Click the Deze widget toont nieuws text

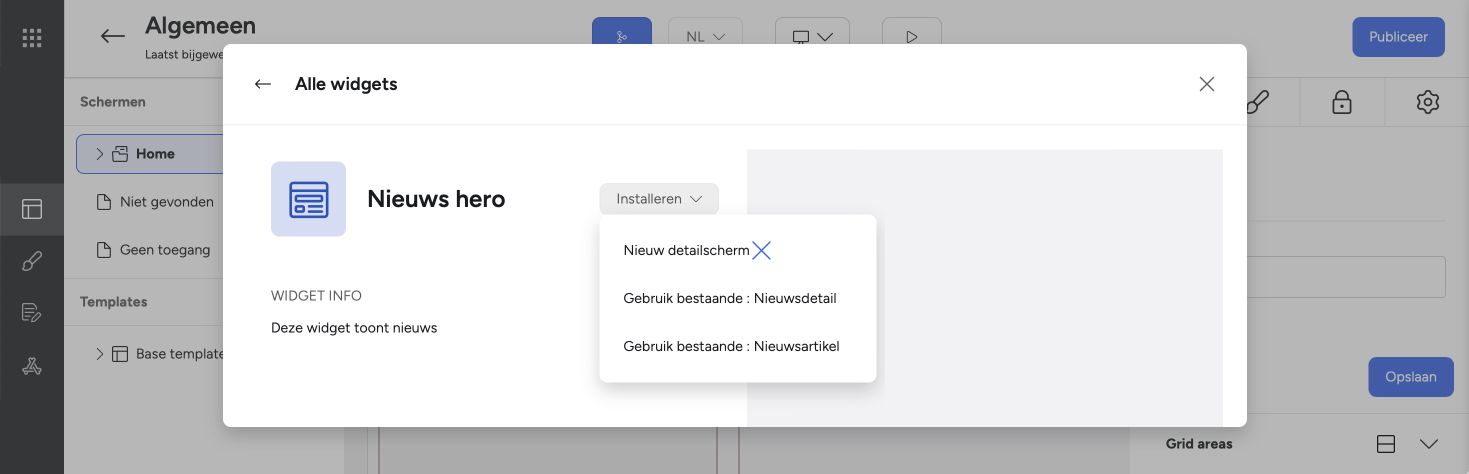pos(354,328)
